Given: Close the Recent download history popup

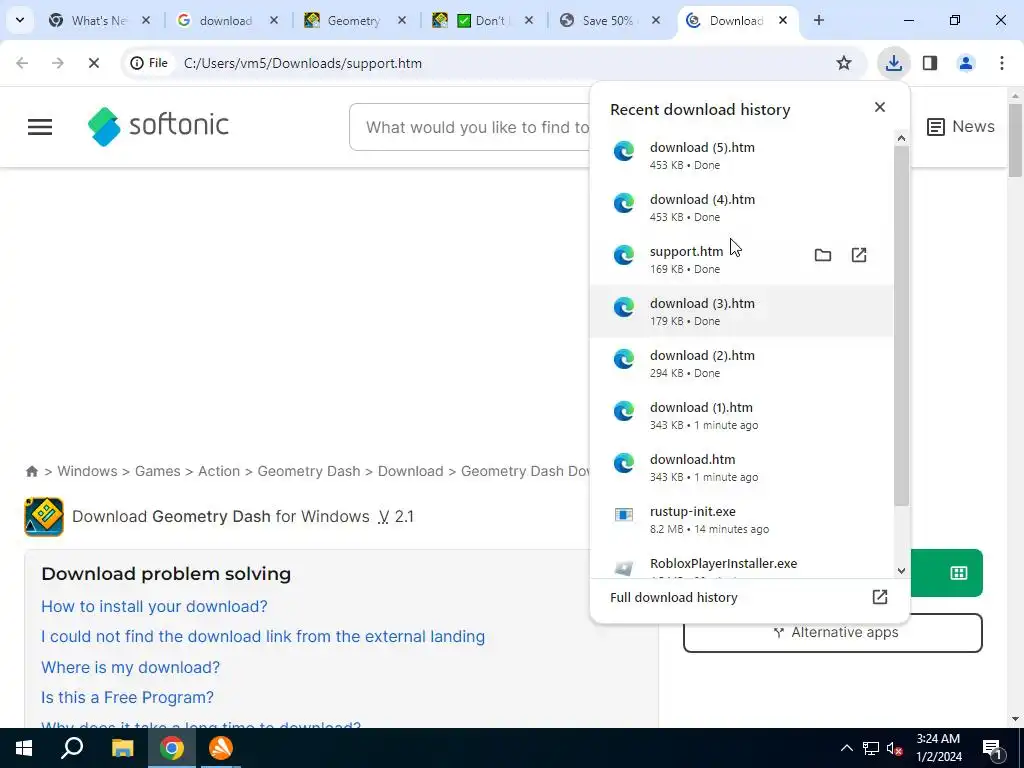Looking at the screenshot, I should pyautogui.click(x=880, y=107).
